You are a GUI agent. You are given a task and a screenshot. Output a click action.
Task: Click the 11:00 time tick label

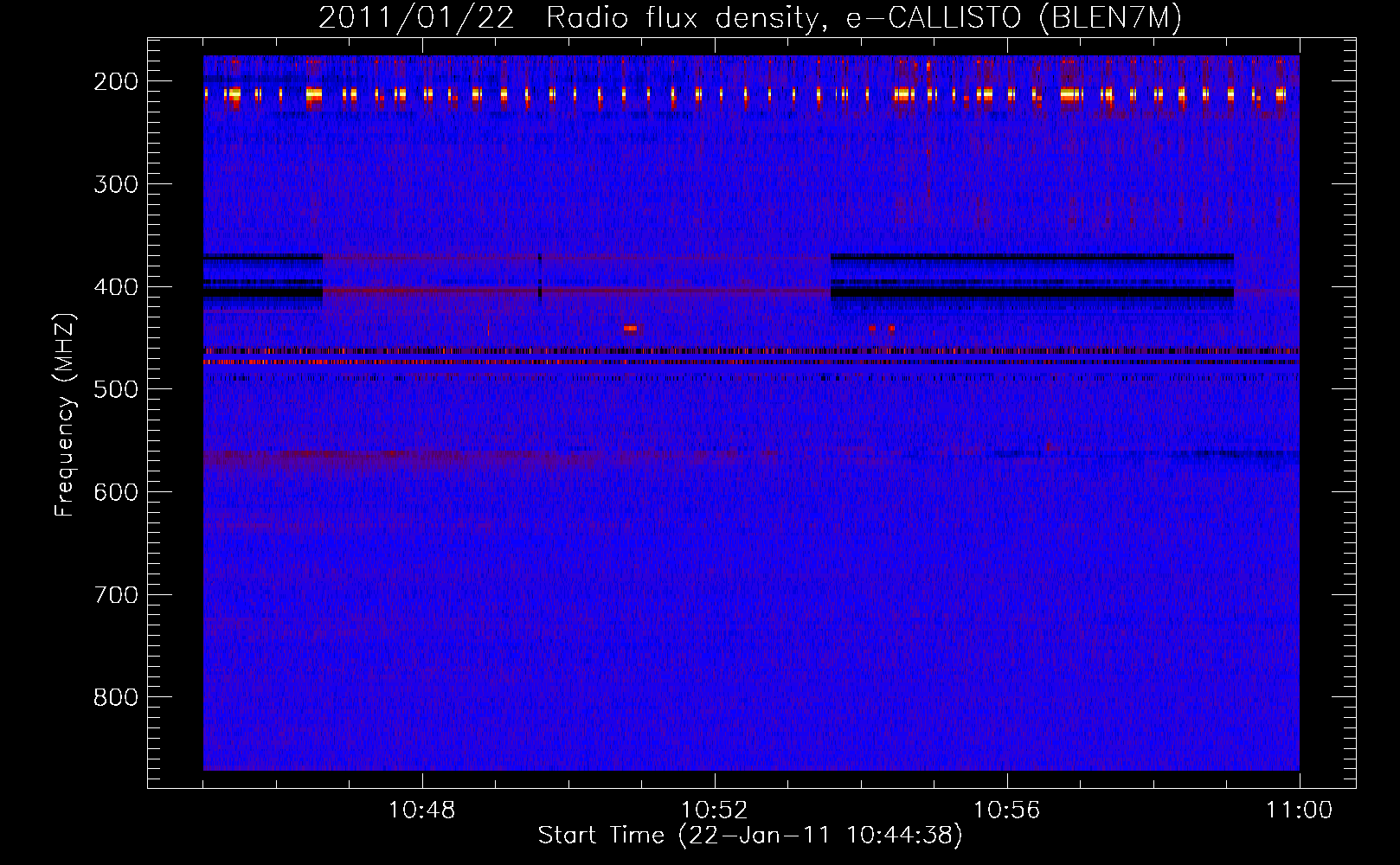(1299, 811)
